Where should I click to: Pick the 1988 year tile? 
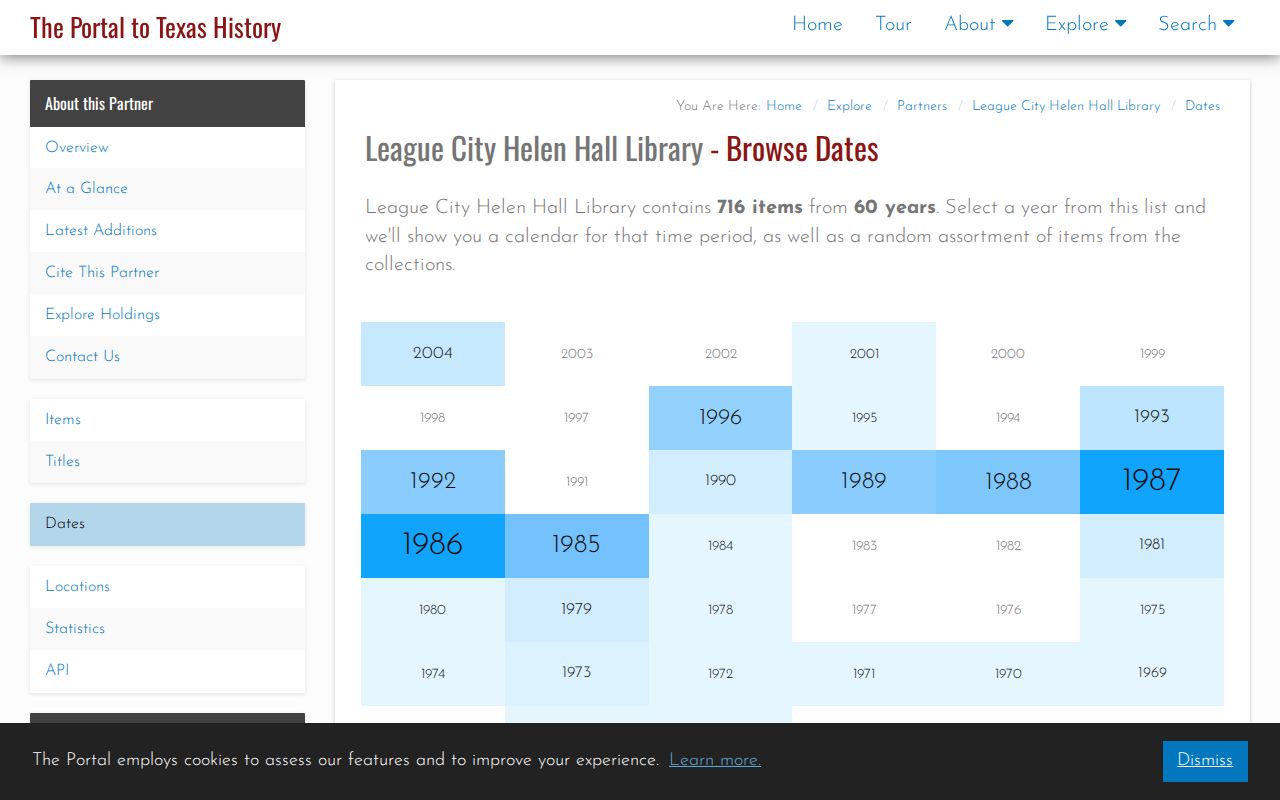point(1008,482)
